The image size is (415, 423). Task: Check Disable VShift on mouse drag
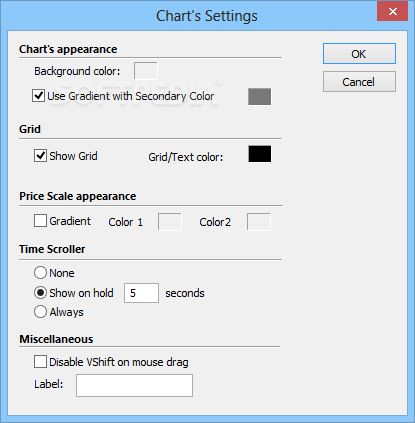click(x=40, y=362)
